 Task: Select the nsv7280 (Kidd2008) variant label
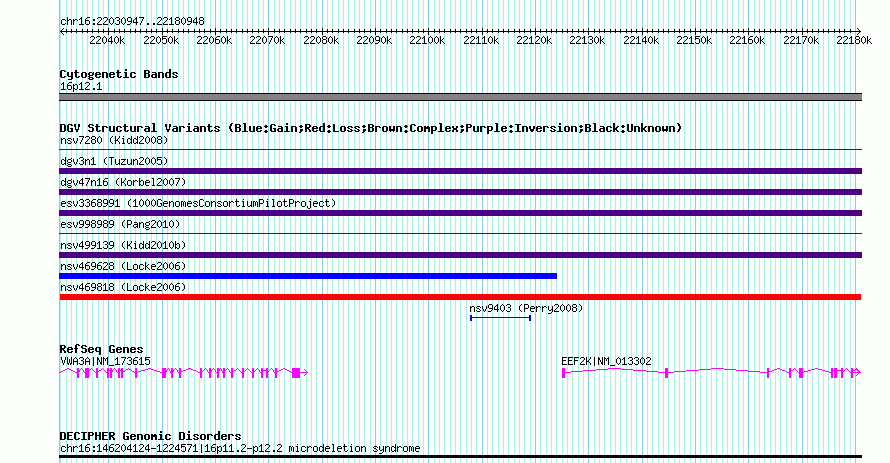tap(114, 140)
